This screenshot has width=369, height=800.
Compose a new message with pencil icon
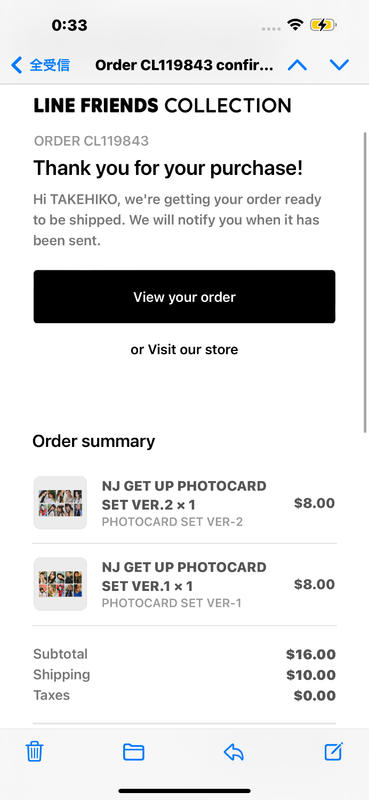pos(334,751)
